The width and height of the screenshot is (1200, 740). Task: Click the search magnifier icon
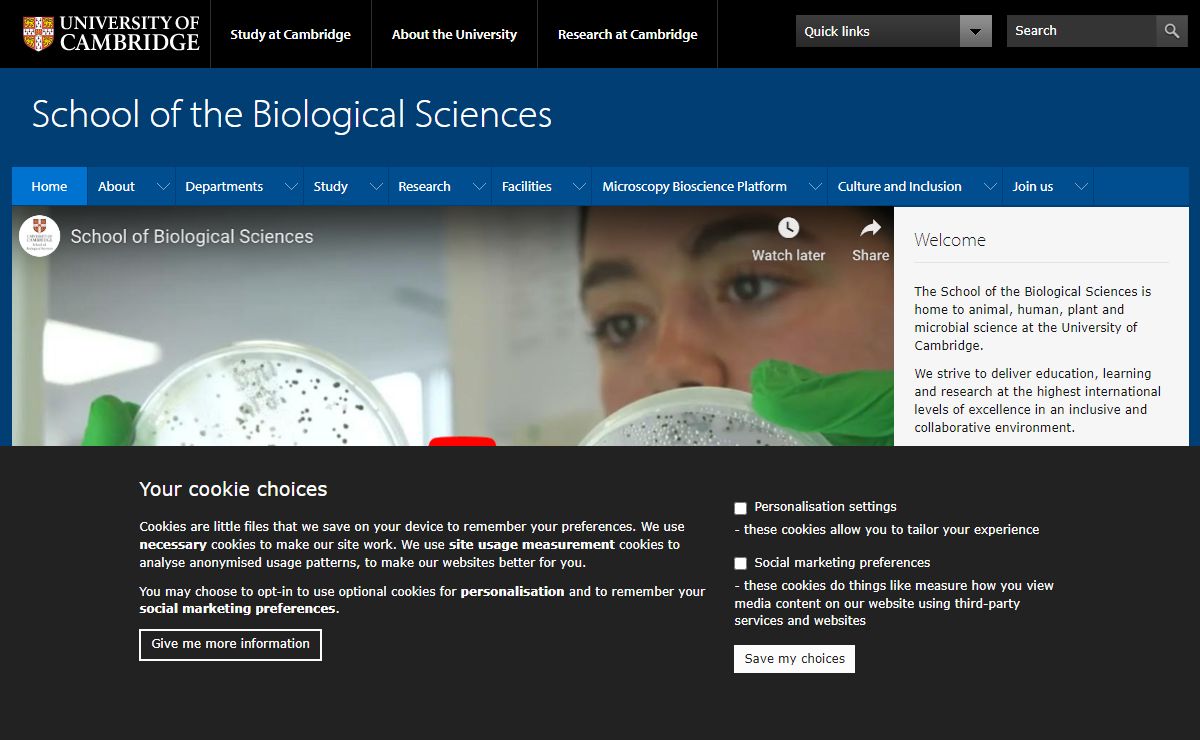click(1172, 31)
